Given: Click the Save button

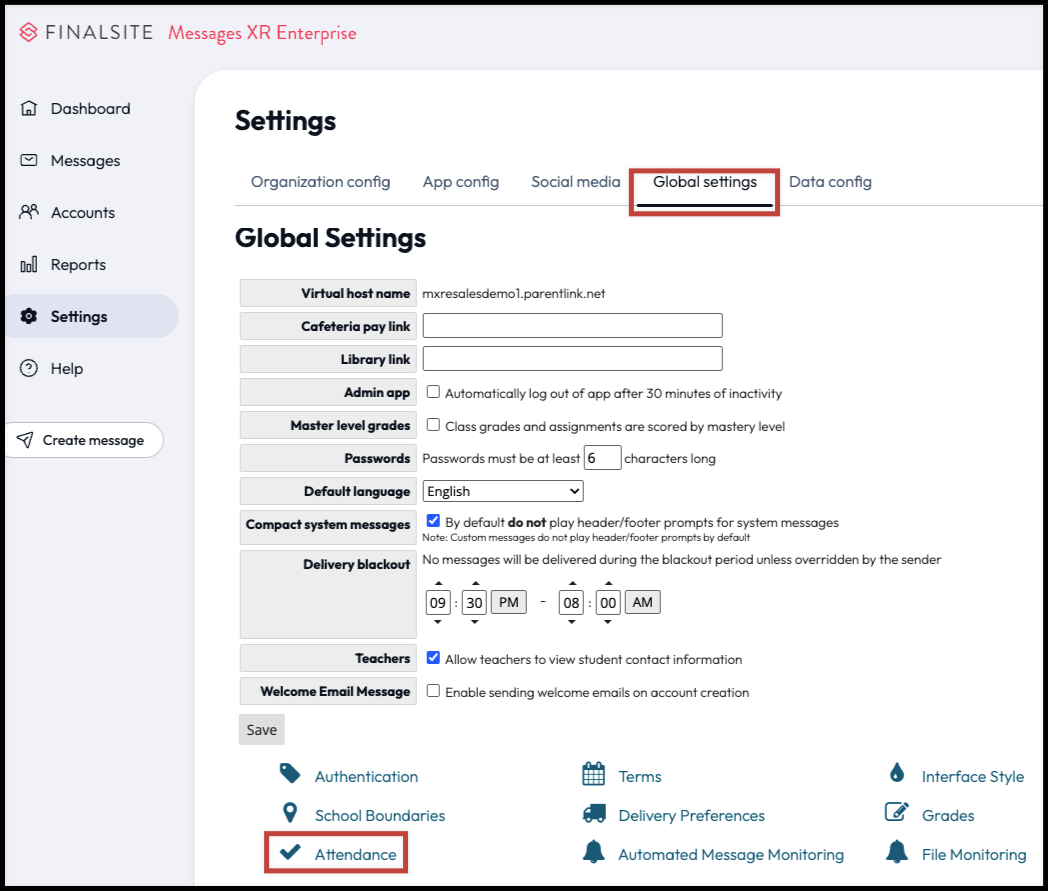Looking at the screenshot, I should [x=262, y=729].
